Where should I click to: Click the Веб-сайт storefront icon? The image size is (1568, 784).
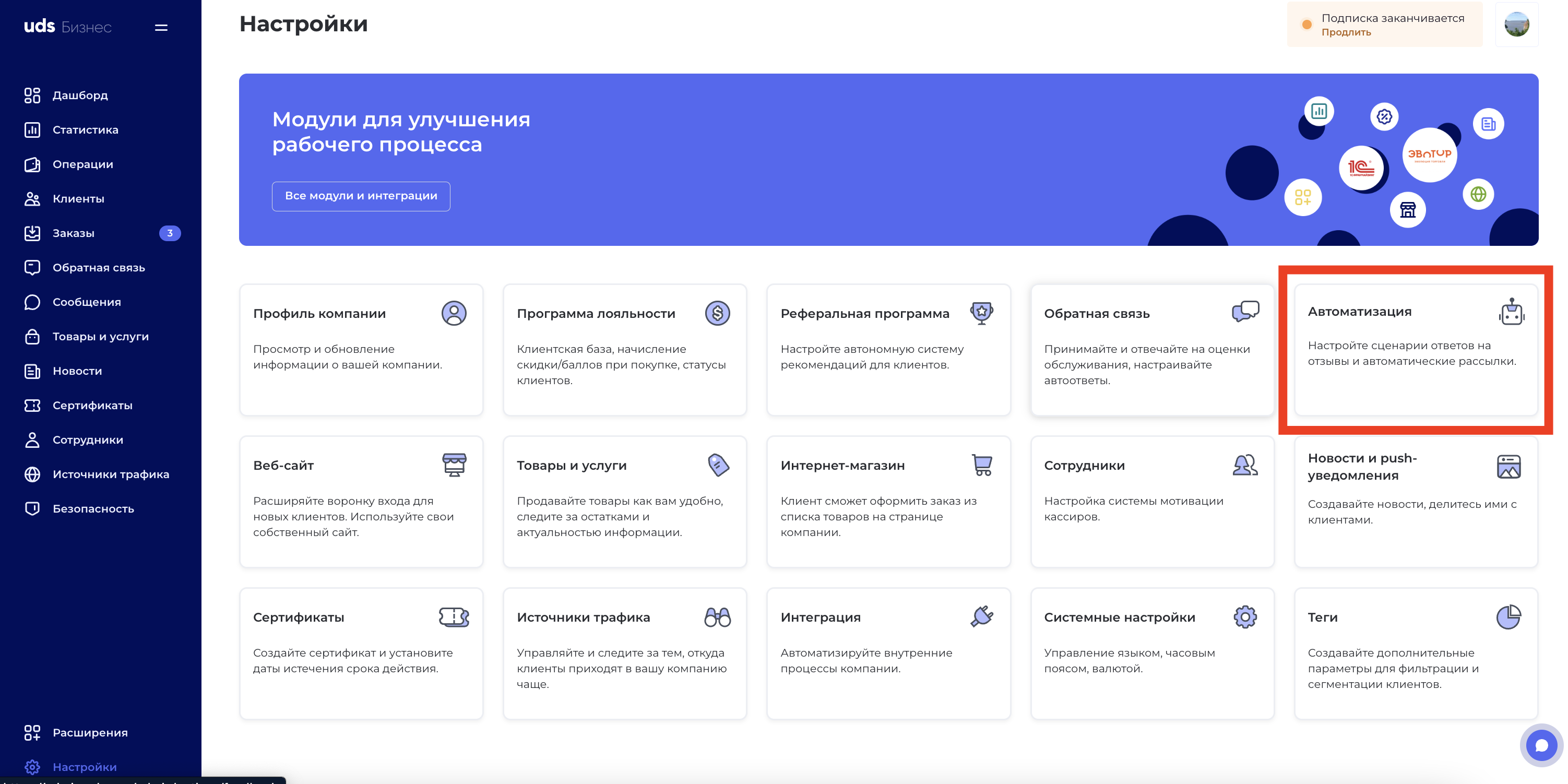click(x=454, y=465)
